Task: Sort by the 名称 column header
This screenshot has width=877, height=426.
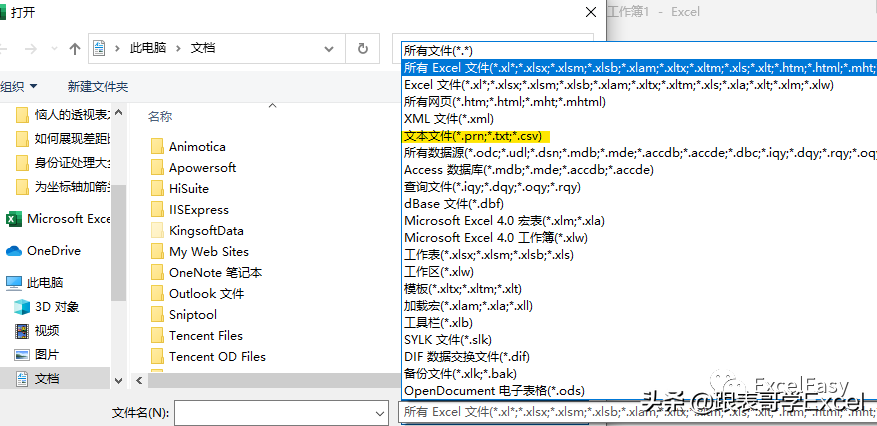Action: click(x=160, y=117)
